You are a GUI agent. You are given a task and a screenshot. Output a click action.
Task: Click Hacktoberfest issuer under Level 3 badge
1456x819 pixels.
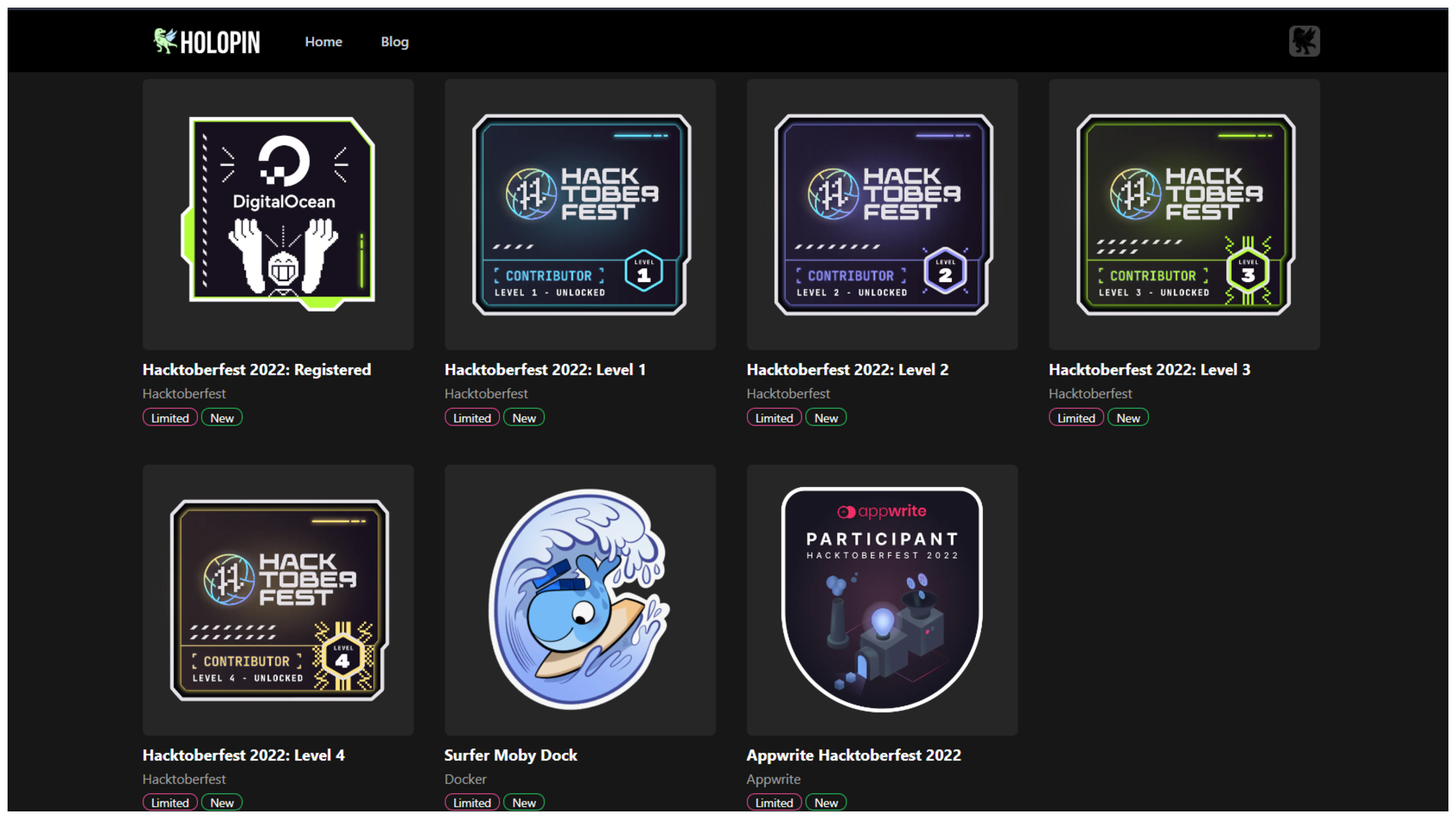pos(1090,394)
